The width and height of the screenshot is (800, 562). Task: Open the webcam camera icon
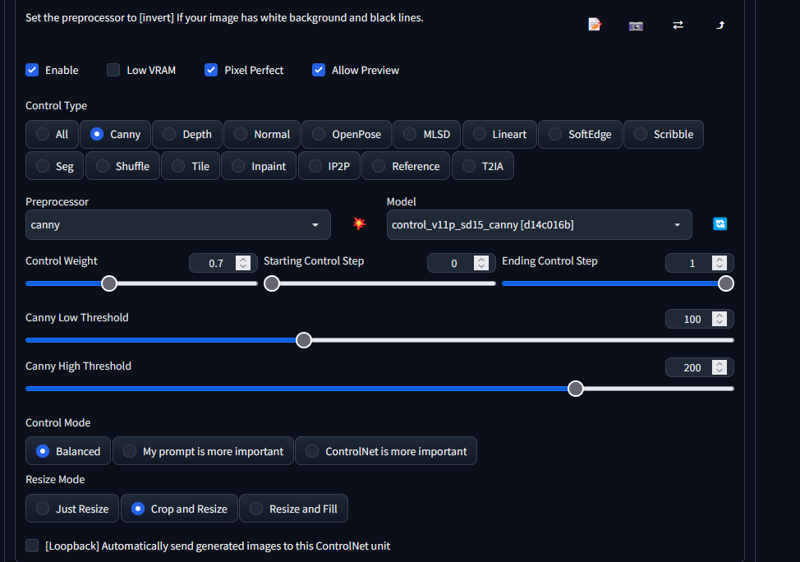636,25
